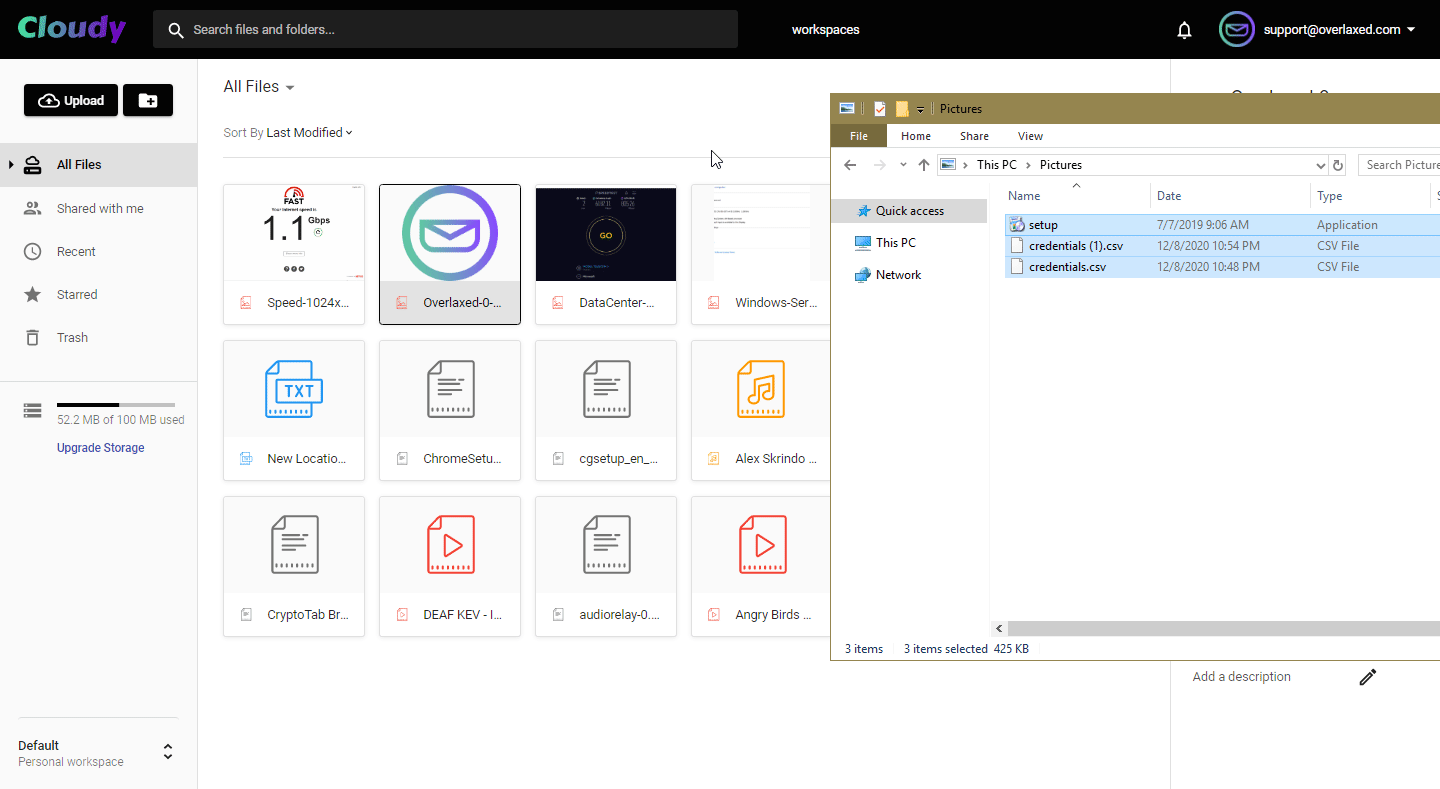Click the chevron after This PC in address bar

[1027, 165]
